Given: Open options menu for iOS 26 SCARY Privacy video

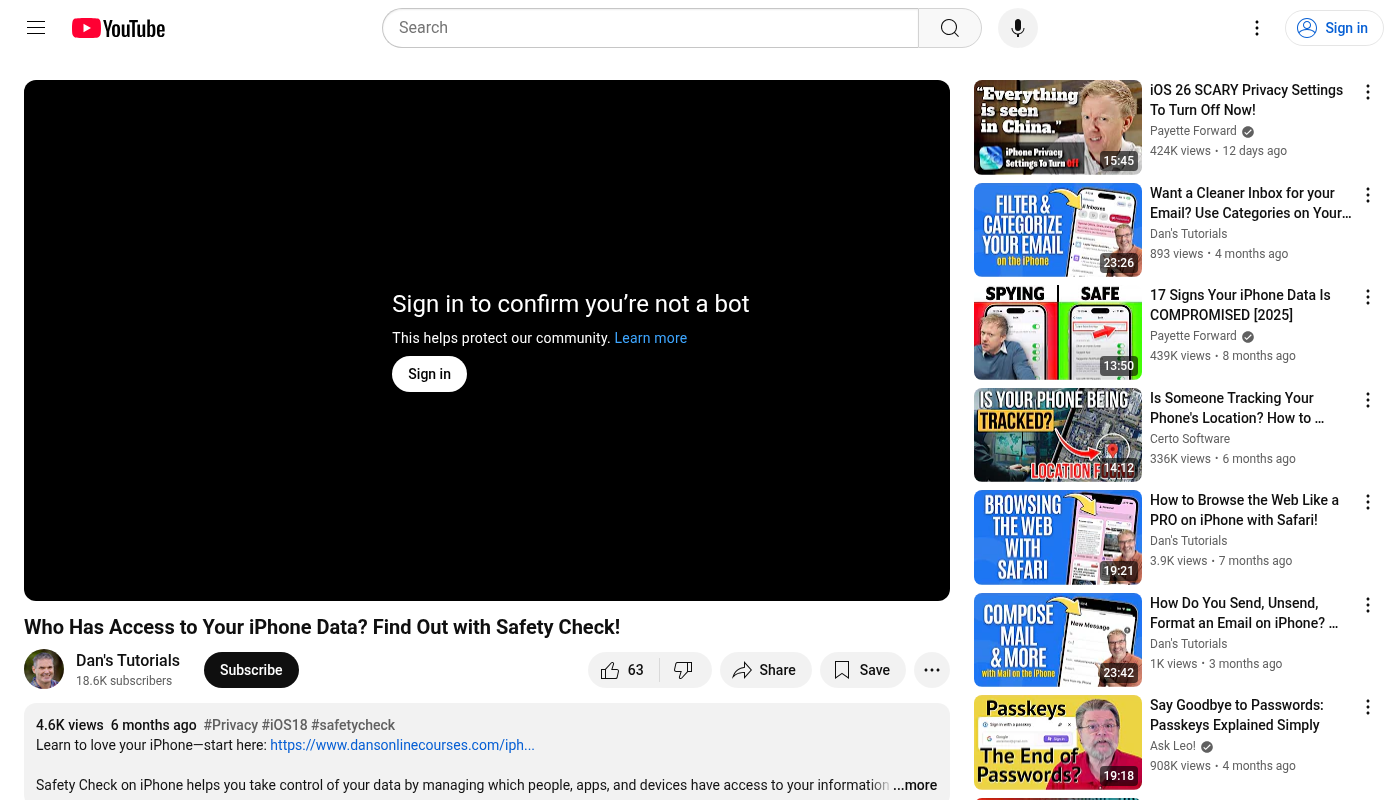Looking at the screenshot, I should 1367,92.
